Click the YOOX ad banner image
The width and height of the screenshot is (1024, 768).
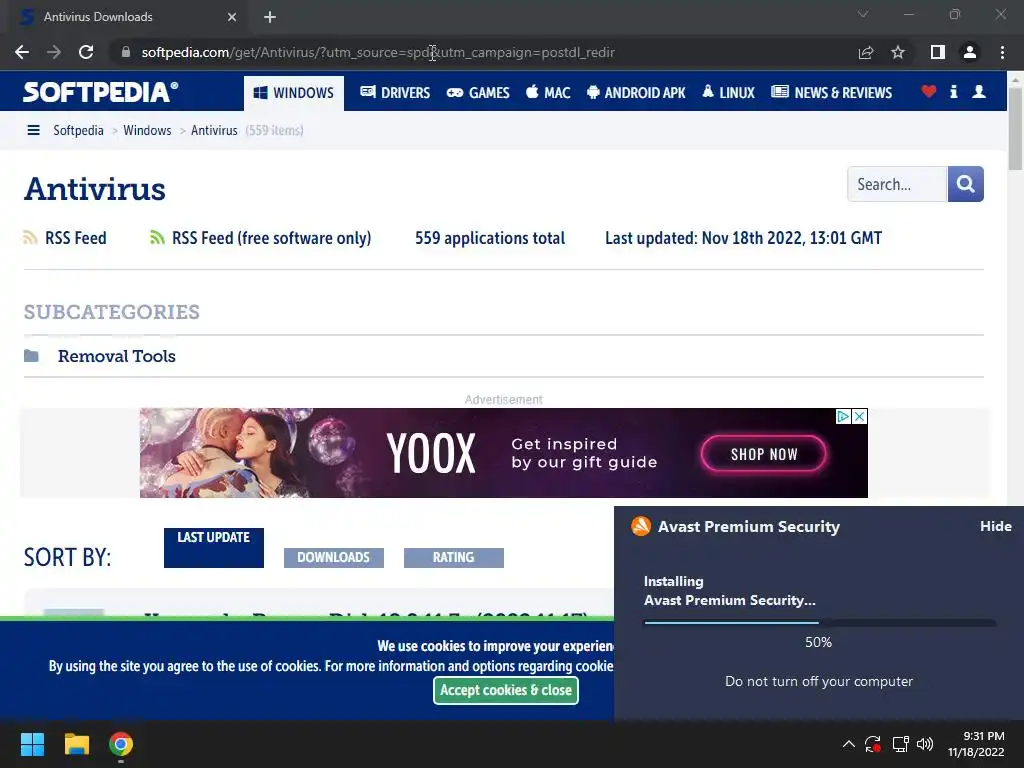click(504, 453)
